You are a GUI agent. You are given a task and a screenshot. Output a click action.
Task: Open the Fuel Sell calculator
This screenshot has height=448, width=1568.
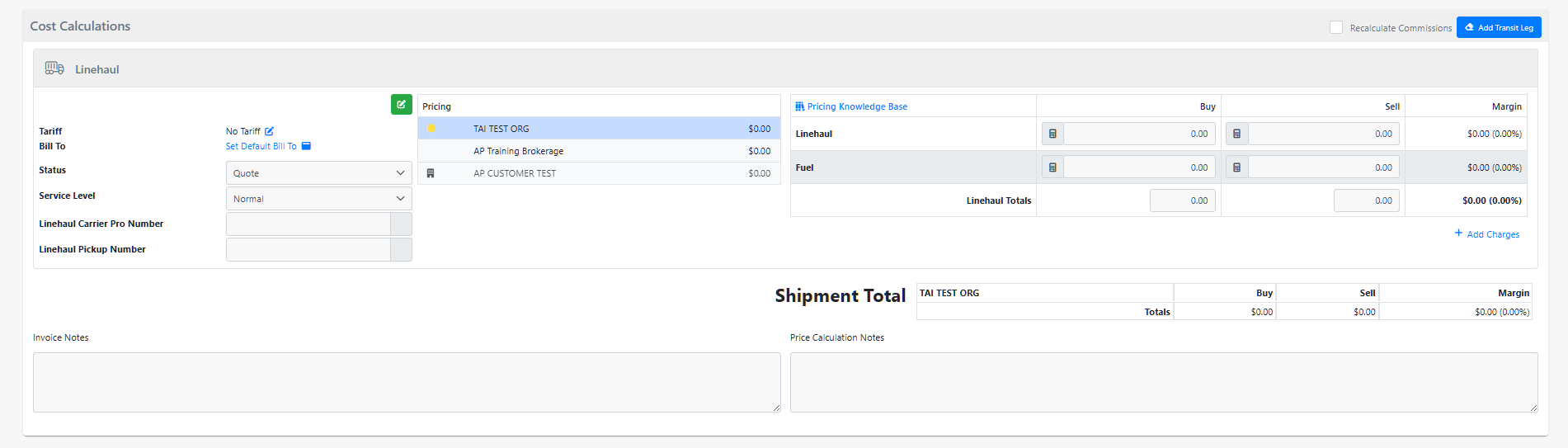pyautogui.click(x=1236, y=167)
